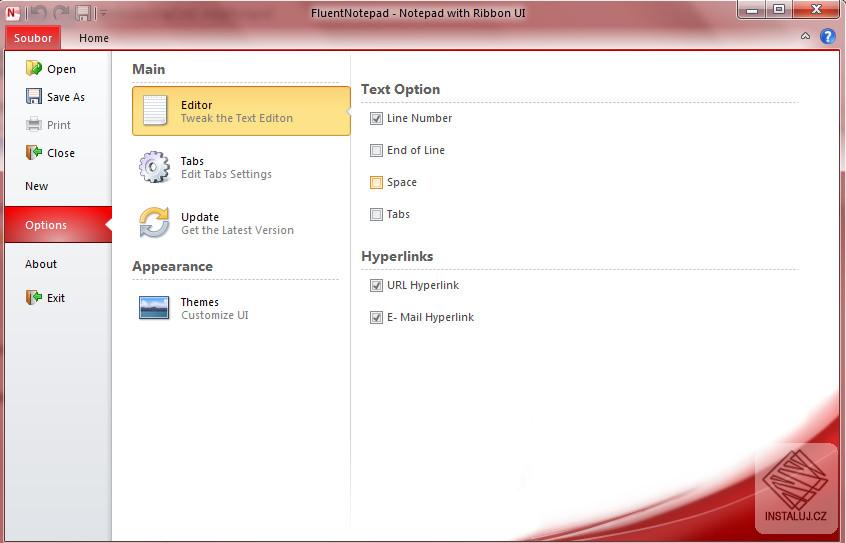846x543 pixels.
Task: Click the Tabs gear icon
Action: [x=154, y=167]
